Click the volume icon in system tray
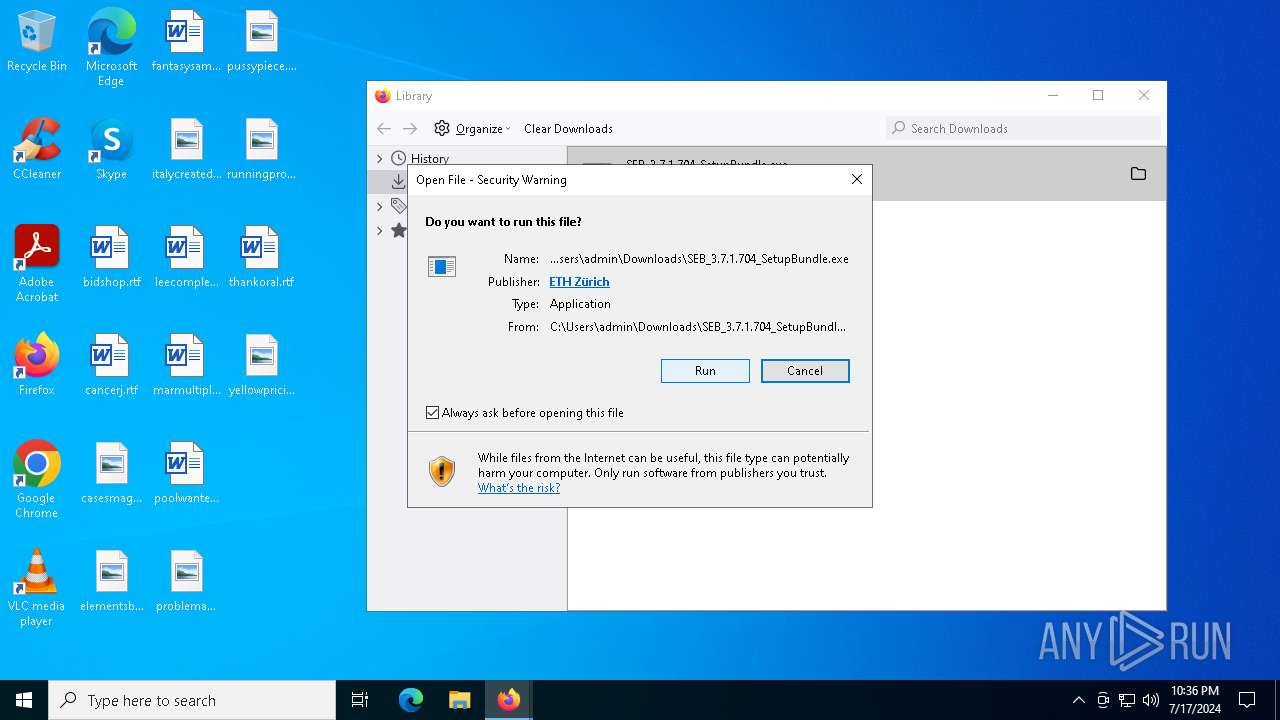Screen dimensions: 1280x720 pyautogui.click(x=1151, y=700)
